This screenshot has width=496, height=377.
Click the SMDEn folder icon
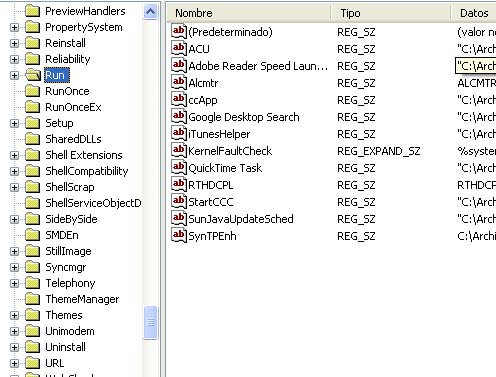tap(33, 235)
